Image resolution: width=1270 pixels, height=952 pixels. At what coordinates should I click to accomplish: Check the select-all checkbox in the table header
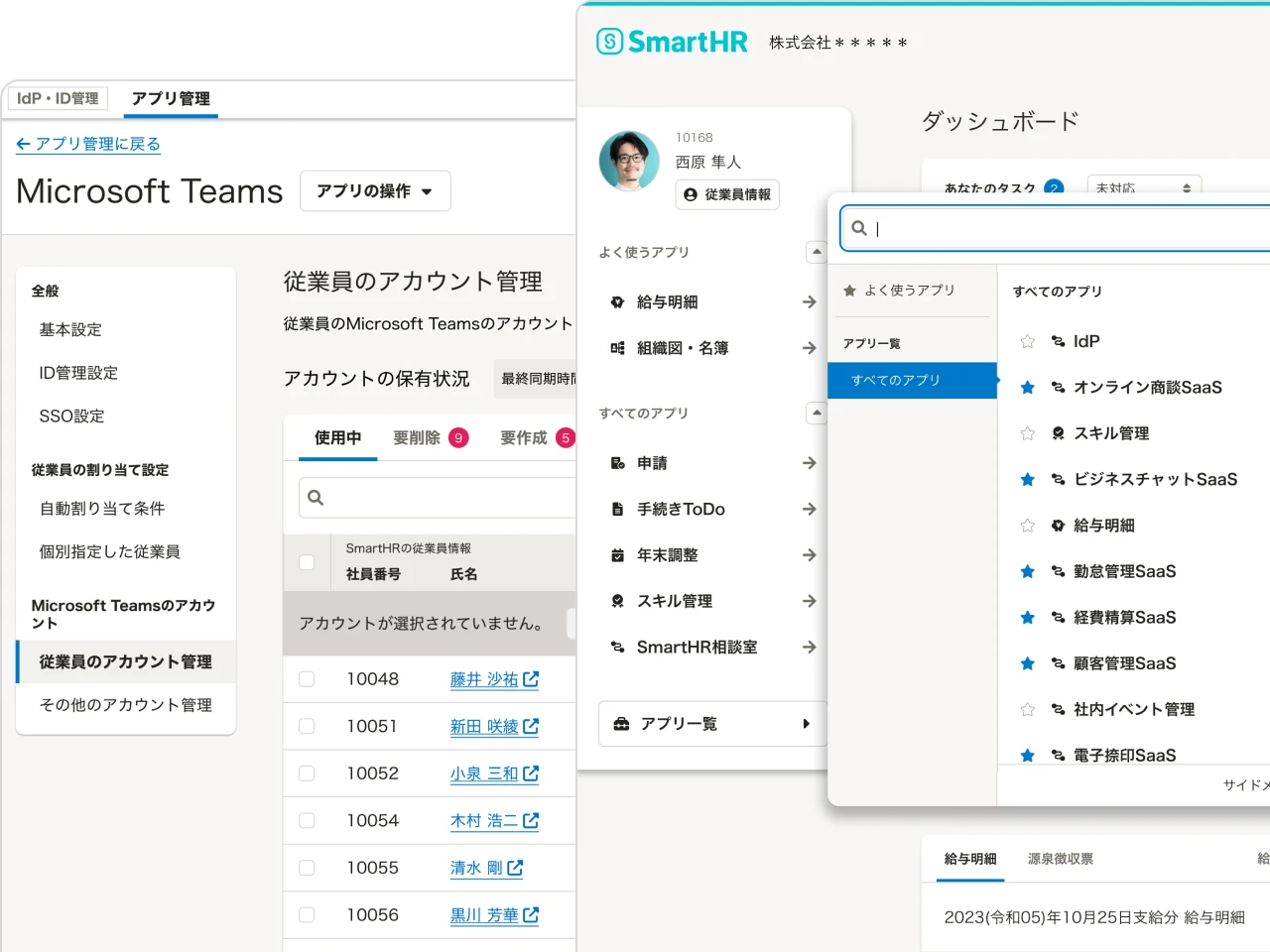(307, 562)
